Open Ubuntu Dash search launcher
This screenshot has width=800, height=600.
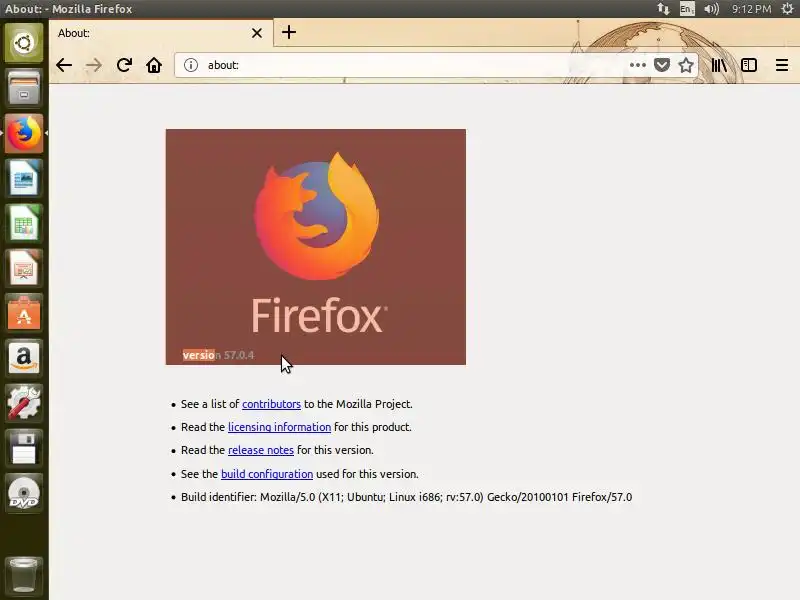(x=24, y=43)
